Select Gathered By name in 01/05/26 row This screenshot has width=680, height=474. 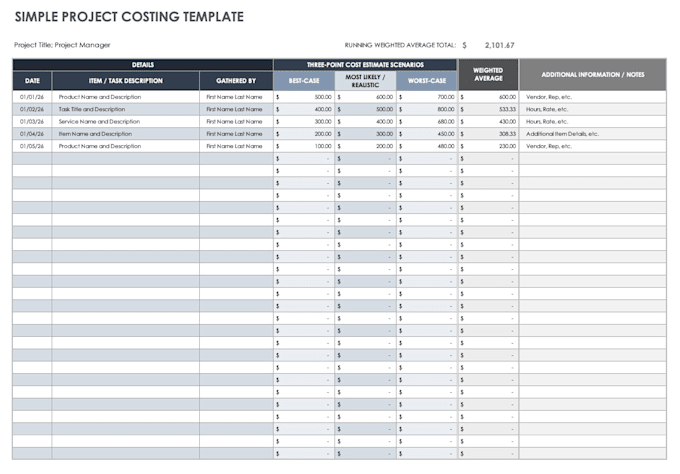(x=236, y=146)
